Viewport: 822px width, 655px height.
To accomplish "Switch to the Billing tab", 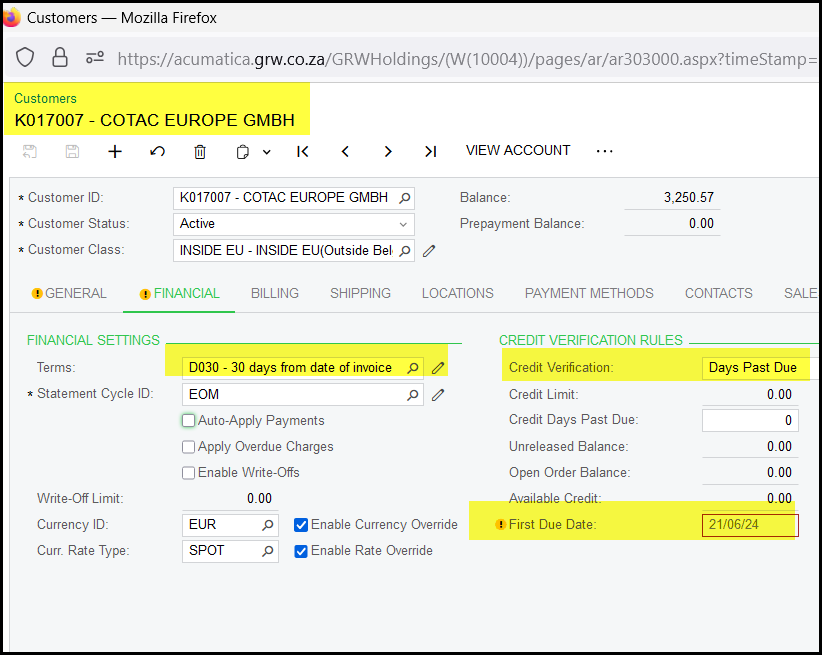I will [275, 293].
